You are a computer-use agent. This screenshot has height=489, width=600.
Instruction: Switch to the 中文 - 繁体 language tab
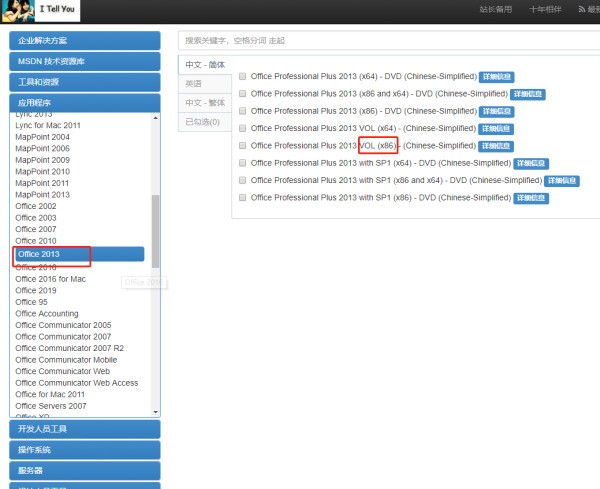(x=205, y=103)
